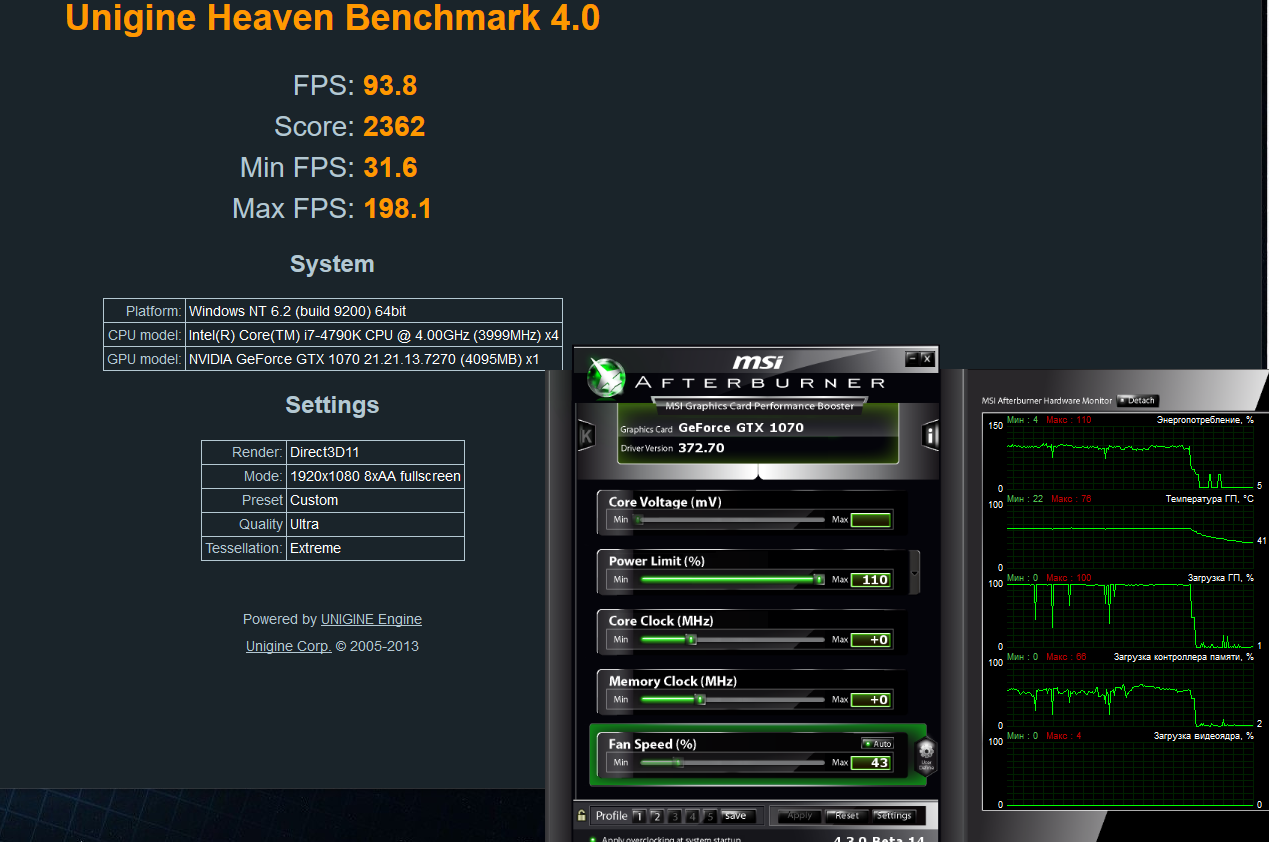Click the Power Limit slider handle
Image resolution: width=1269 pixels, height=842 pixels.
pos(819,579)
